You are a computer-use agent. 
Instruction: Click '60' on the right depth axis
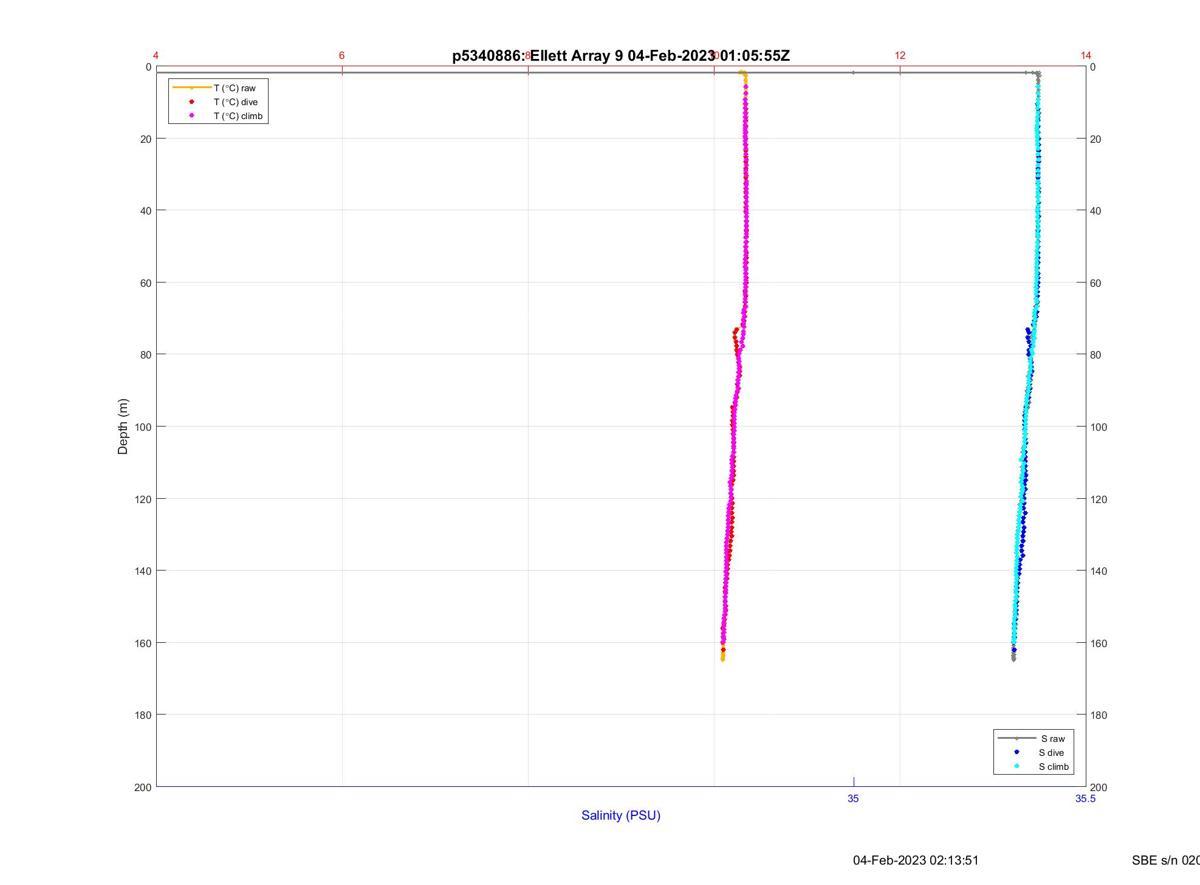1096,283
